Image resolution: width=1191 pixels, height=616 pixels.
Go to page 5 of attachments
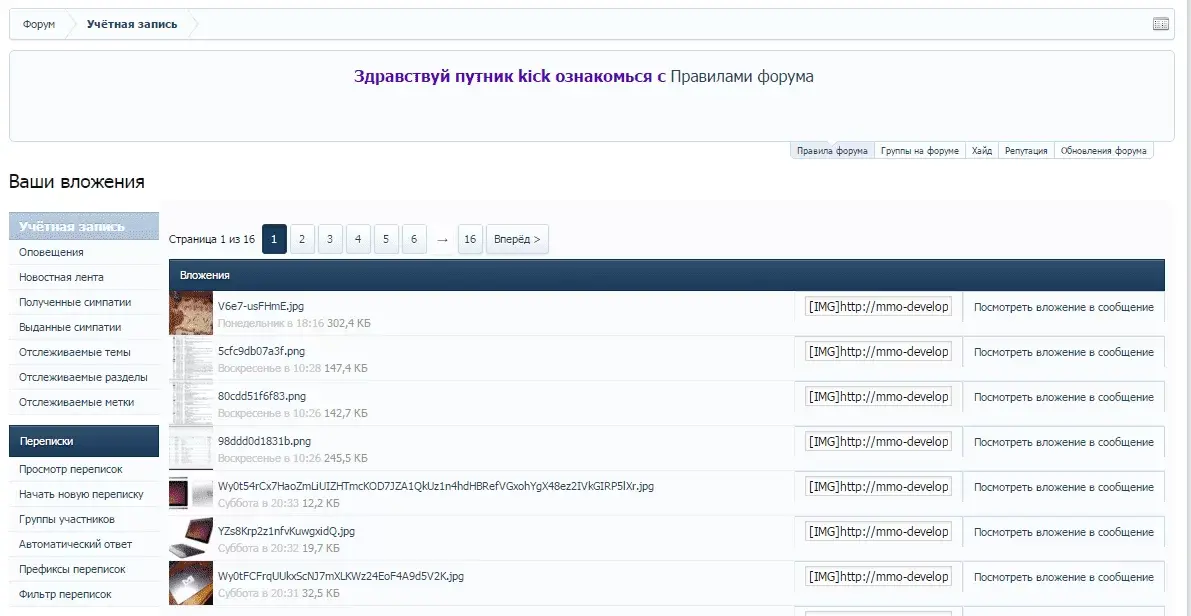pos(386,239)
